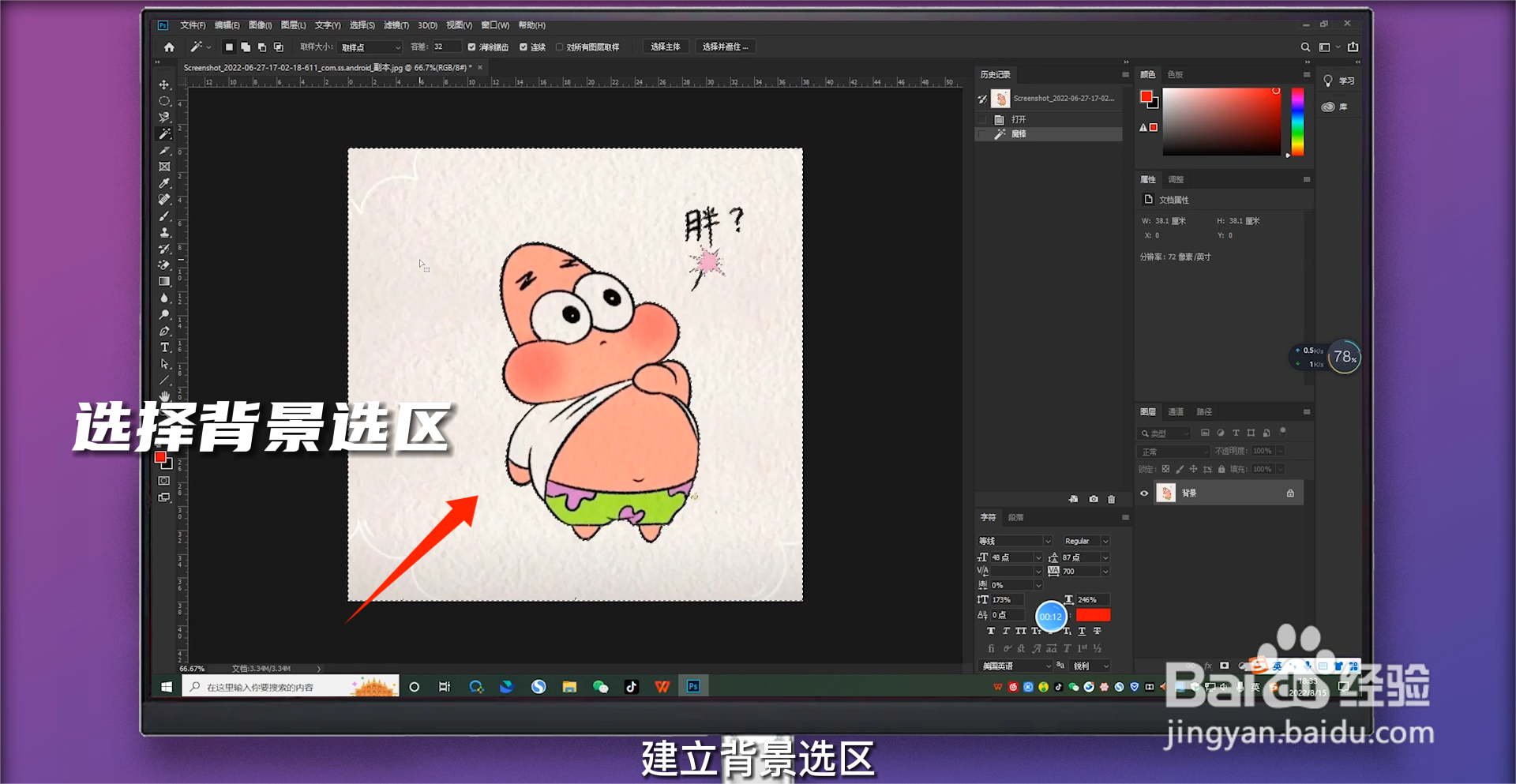Select the Gradient tool
The width and height of the screenshot is (1516, 784).
pyautogui.click(x=164, y=282)
